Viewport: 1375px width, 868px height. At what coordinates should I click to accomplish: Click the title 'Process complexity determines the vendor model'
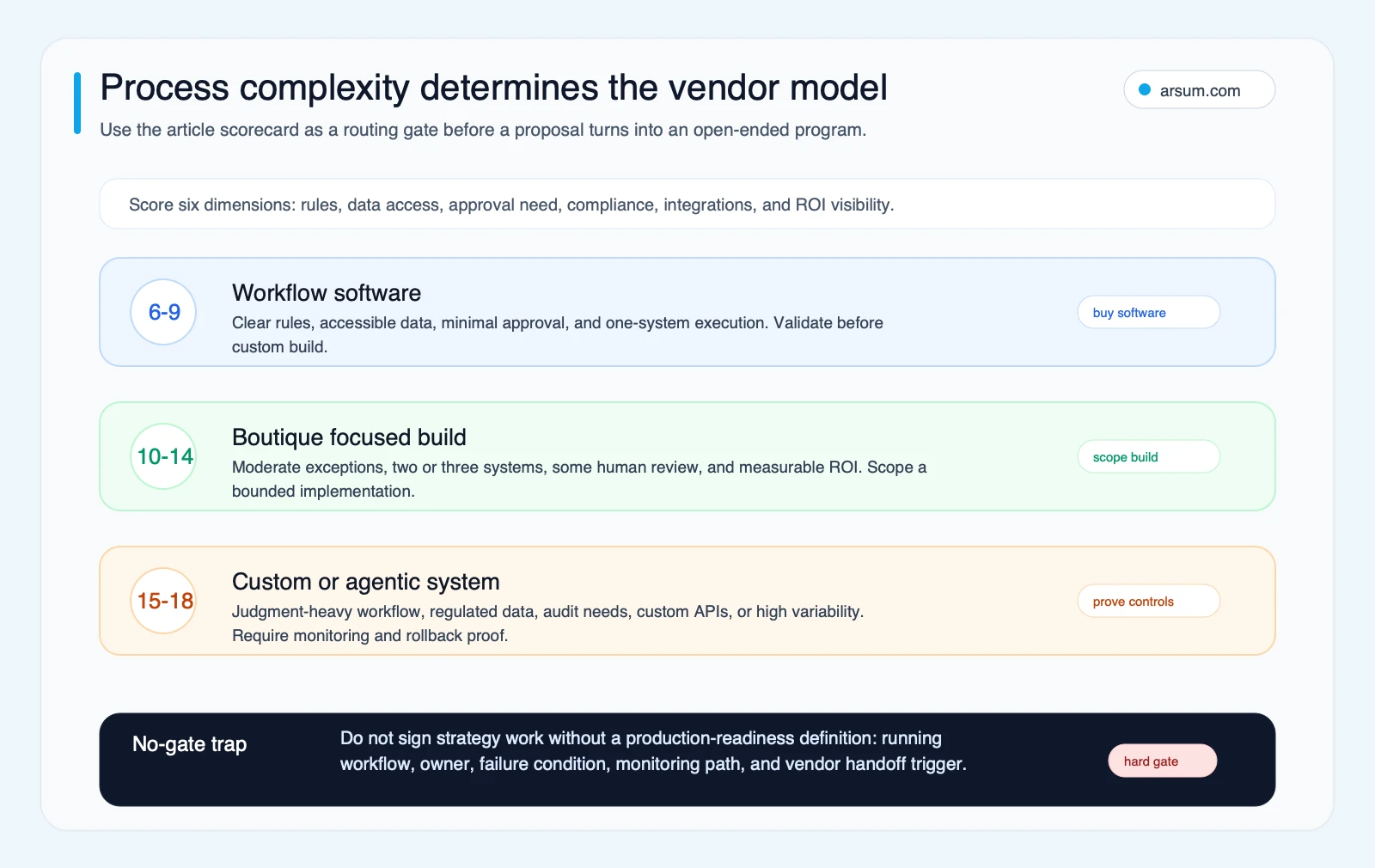click(x=493, y=88)
